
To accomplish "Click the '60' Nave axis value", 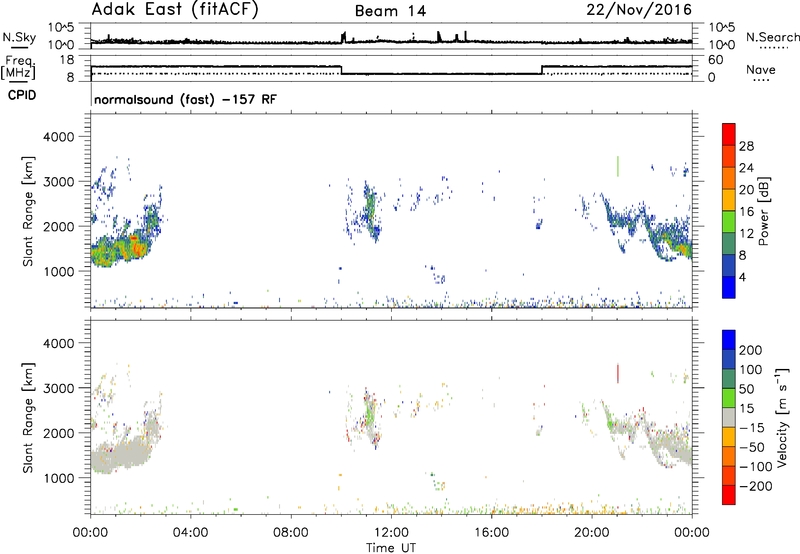I will (x=715, y=60).
